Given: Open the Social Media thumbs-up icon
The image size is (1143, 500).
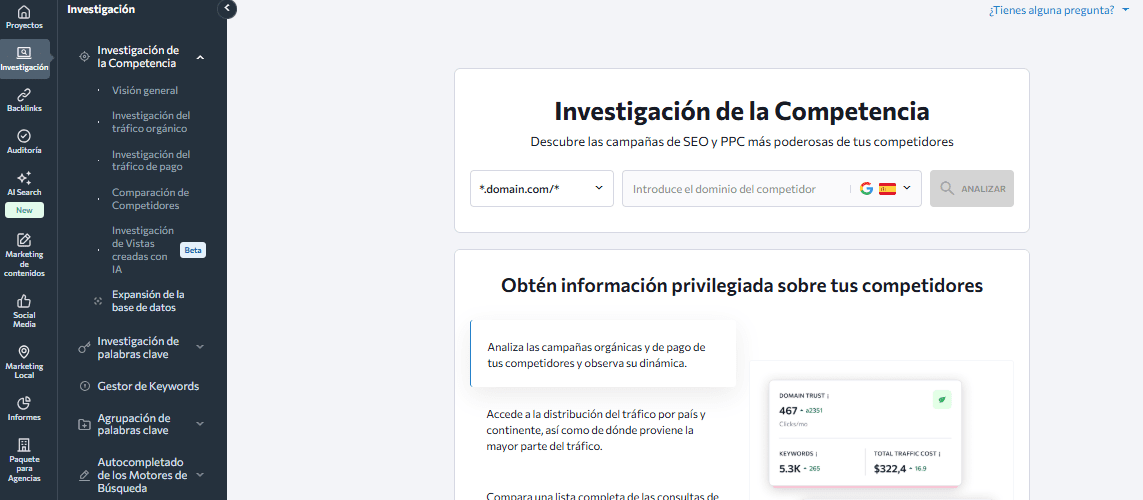Looking at the screenshot, I should (x=24, y=301).
